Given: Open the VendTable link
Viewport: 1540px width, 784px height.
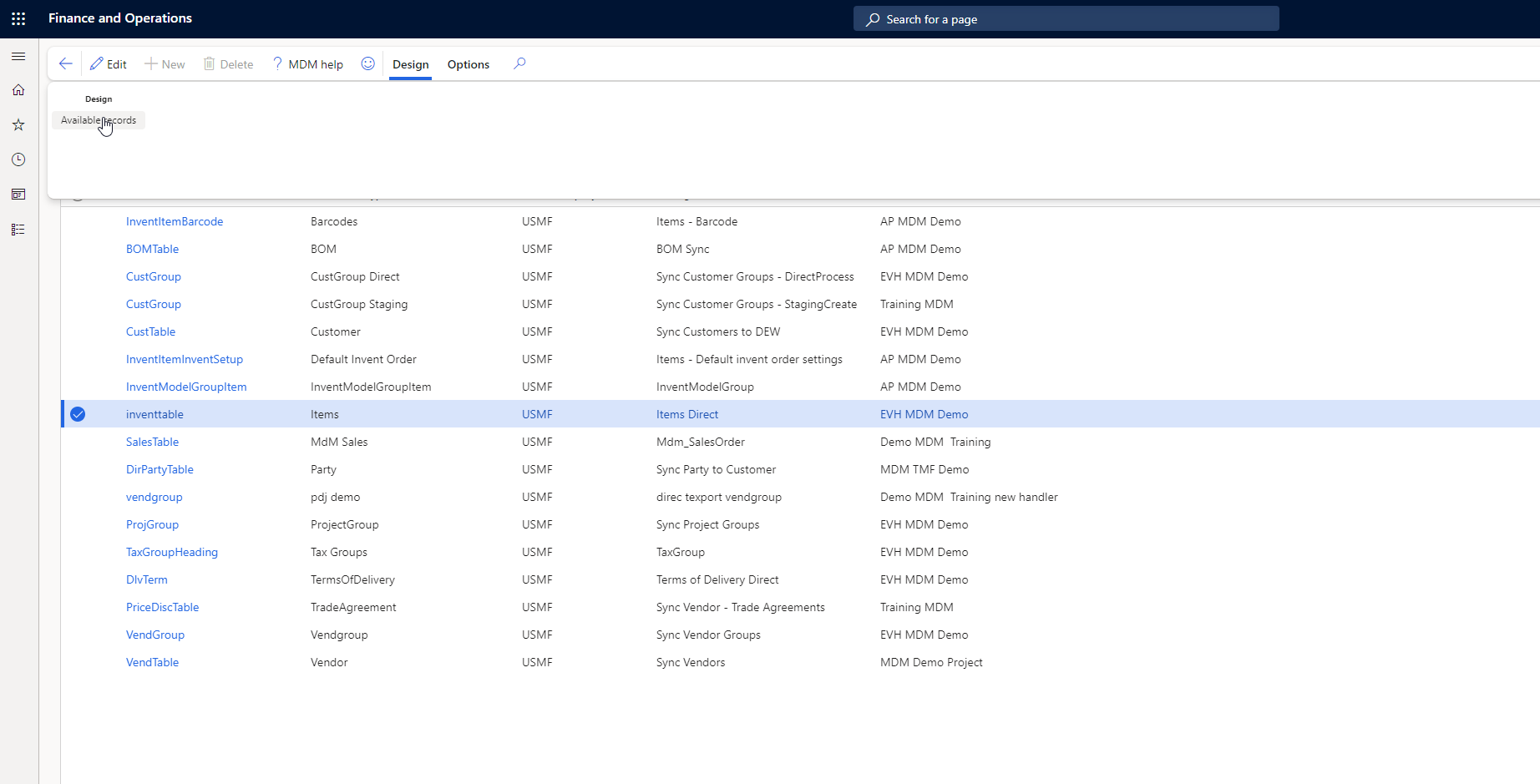Looking at the screenshot, I should (153, 662).
